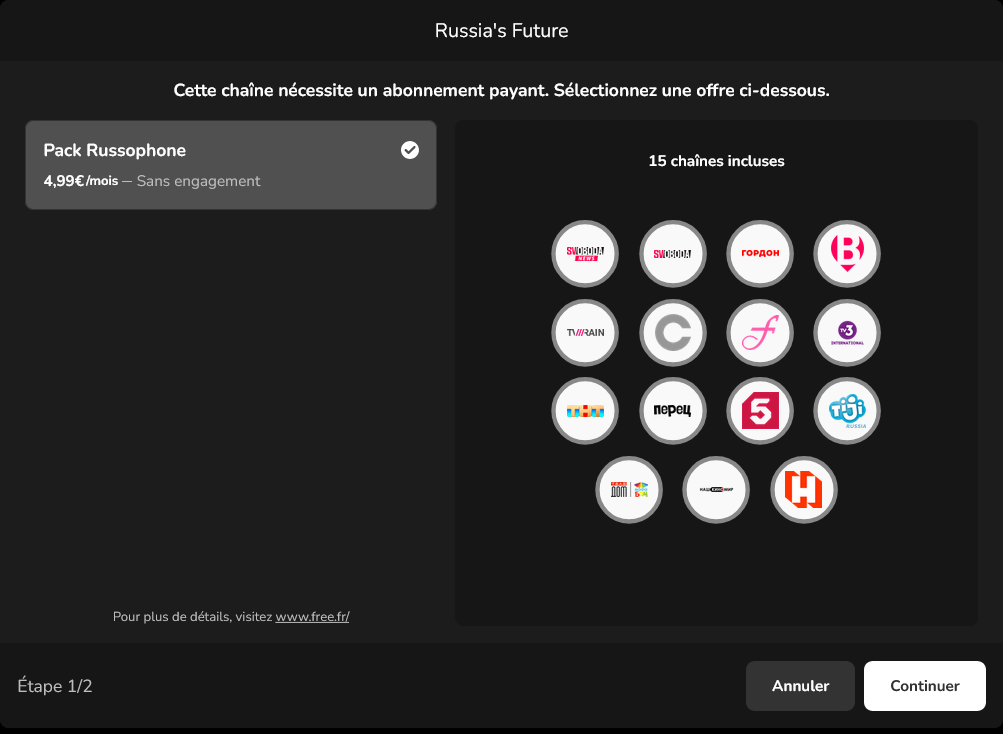Image resolution: width=1003 pixels, height=734 pixels.
Task: Open the www.free.fr link
Action: coord(312,617)
